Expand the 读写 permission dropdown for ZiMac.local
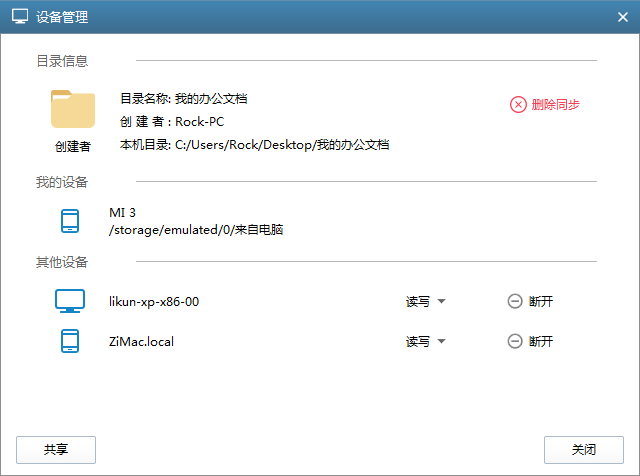 click(425, 341)
